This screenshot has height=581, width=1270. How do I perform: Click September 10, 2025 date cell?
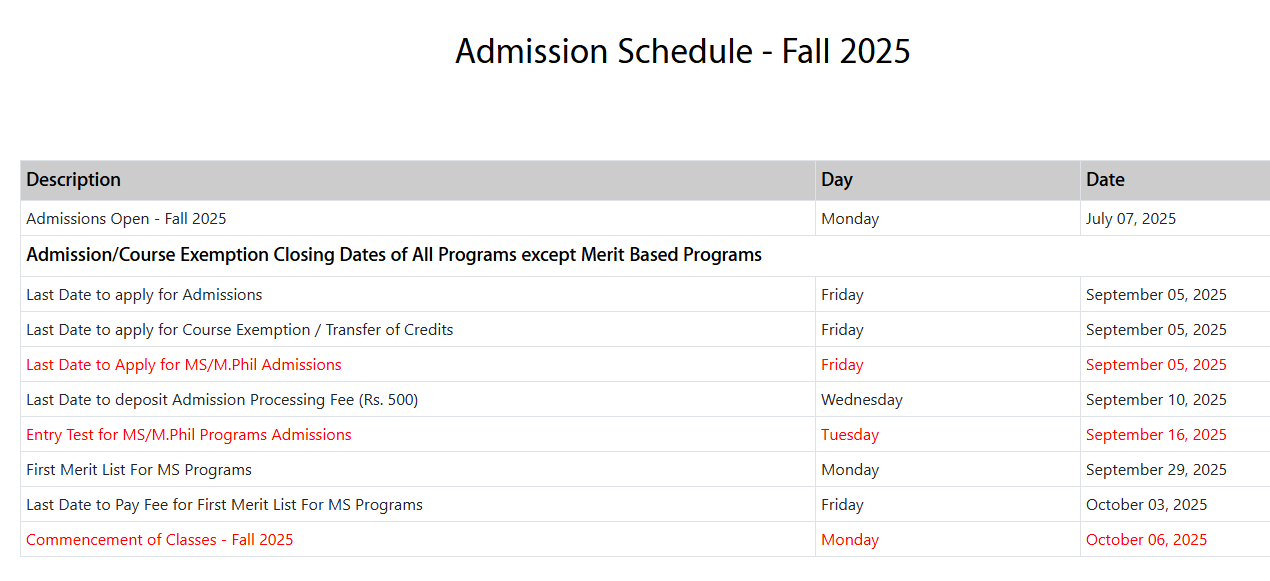(x=1156, y=400)
